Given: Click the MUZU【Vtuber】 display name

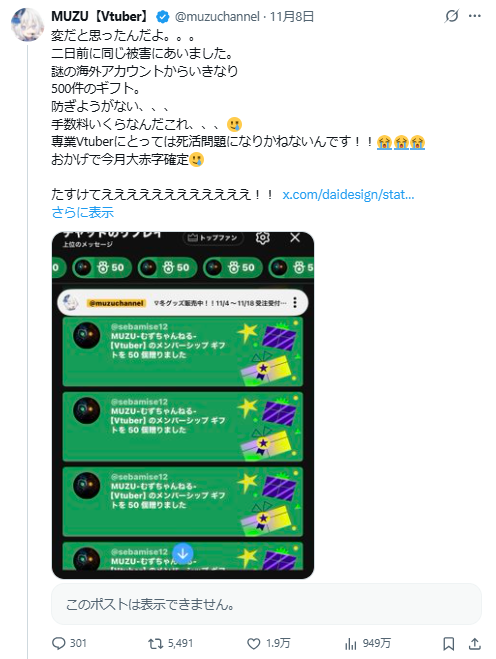Looking at the screenshot, I should pos(101,16).
